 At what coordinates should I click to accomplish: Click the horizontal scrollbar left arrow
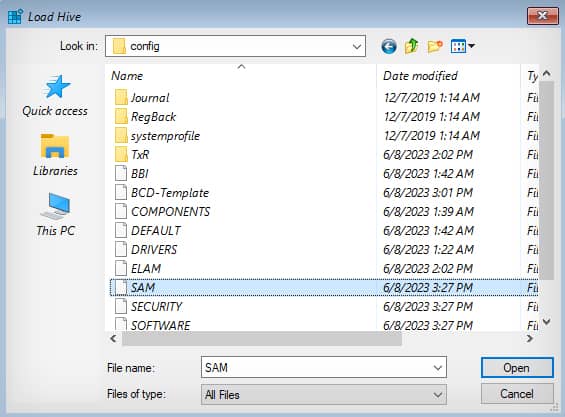tap(114, 338)
